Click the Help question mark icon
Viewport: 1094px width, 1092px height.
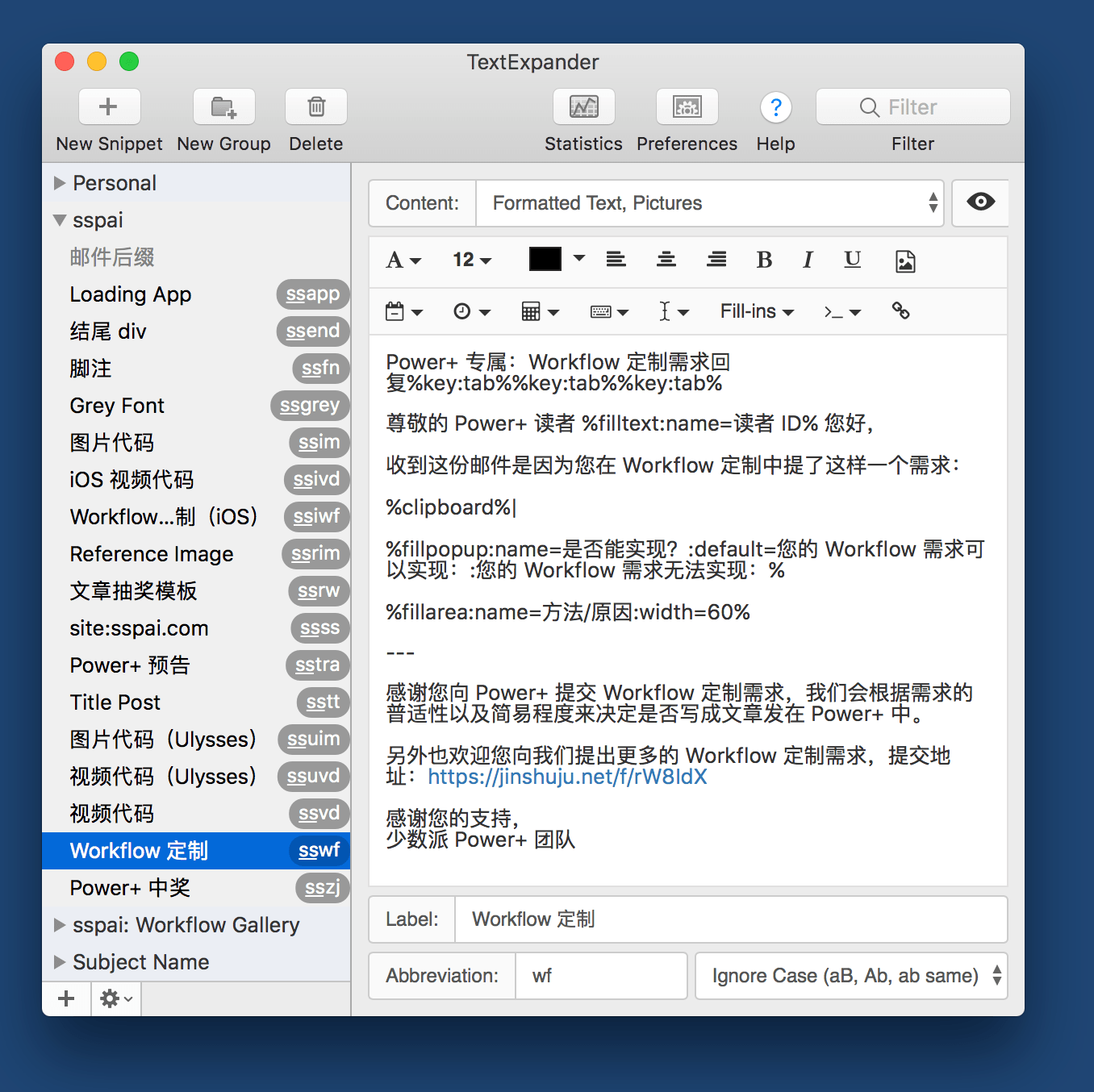point(775,107)
